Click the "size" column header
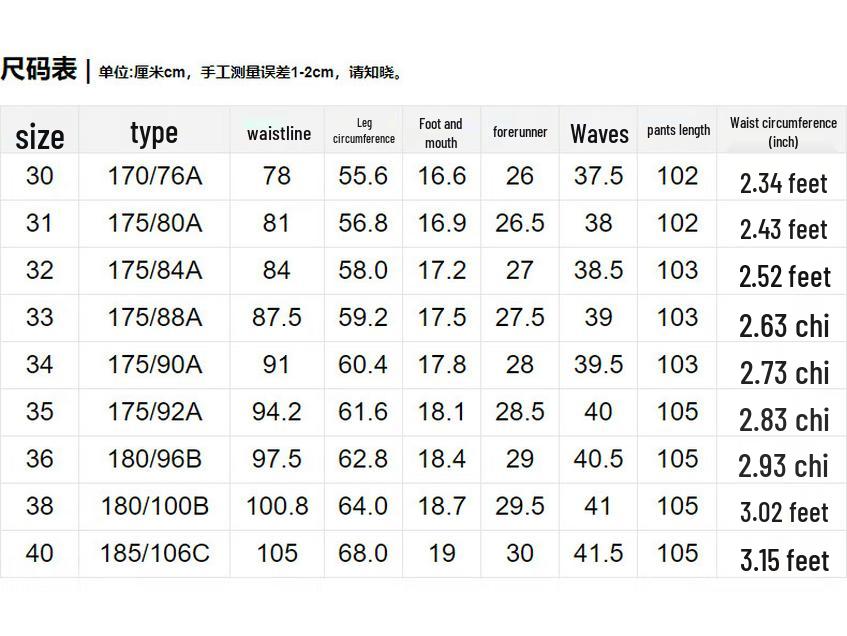This screenshot has height=636, width=847. click(x=39, y=135)
